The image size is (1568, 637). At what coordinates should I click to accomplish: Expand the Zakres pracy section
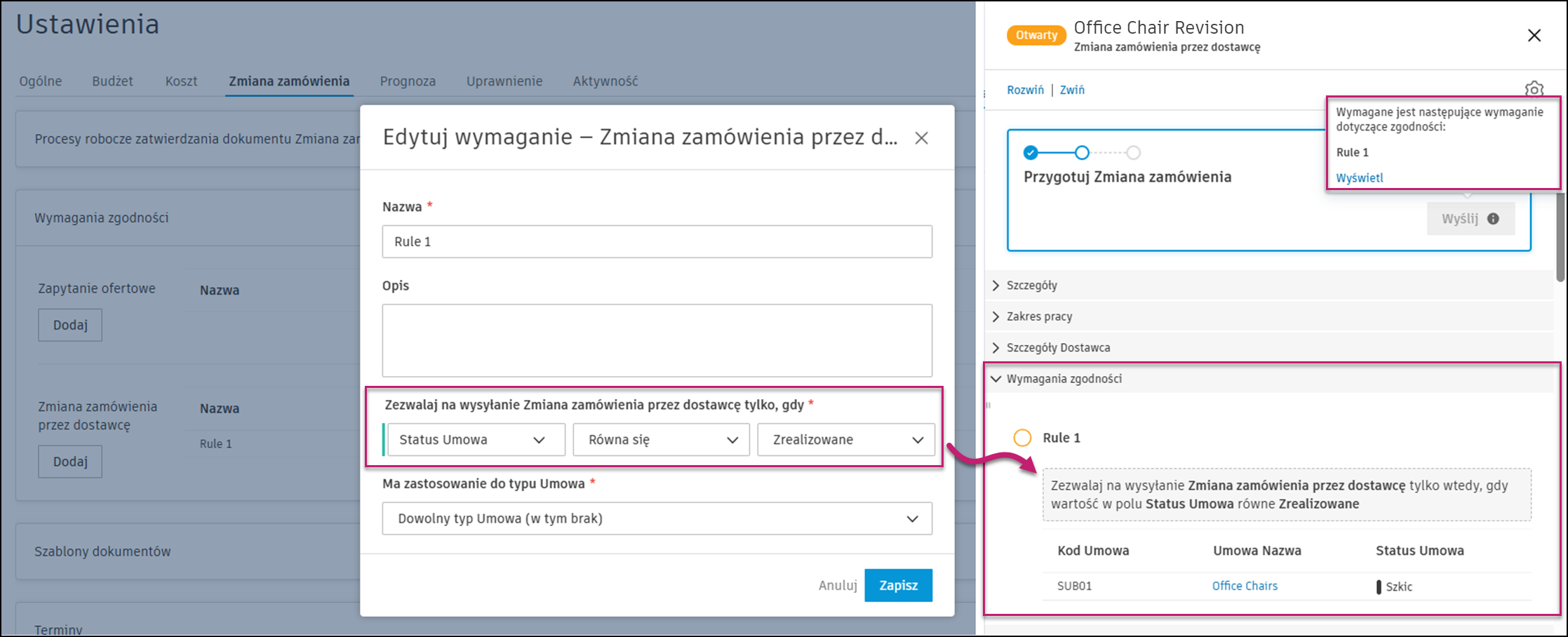(1039, 316)
